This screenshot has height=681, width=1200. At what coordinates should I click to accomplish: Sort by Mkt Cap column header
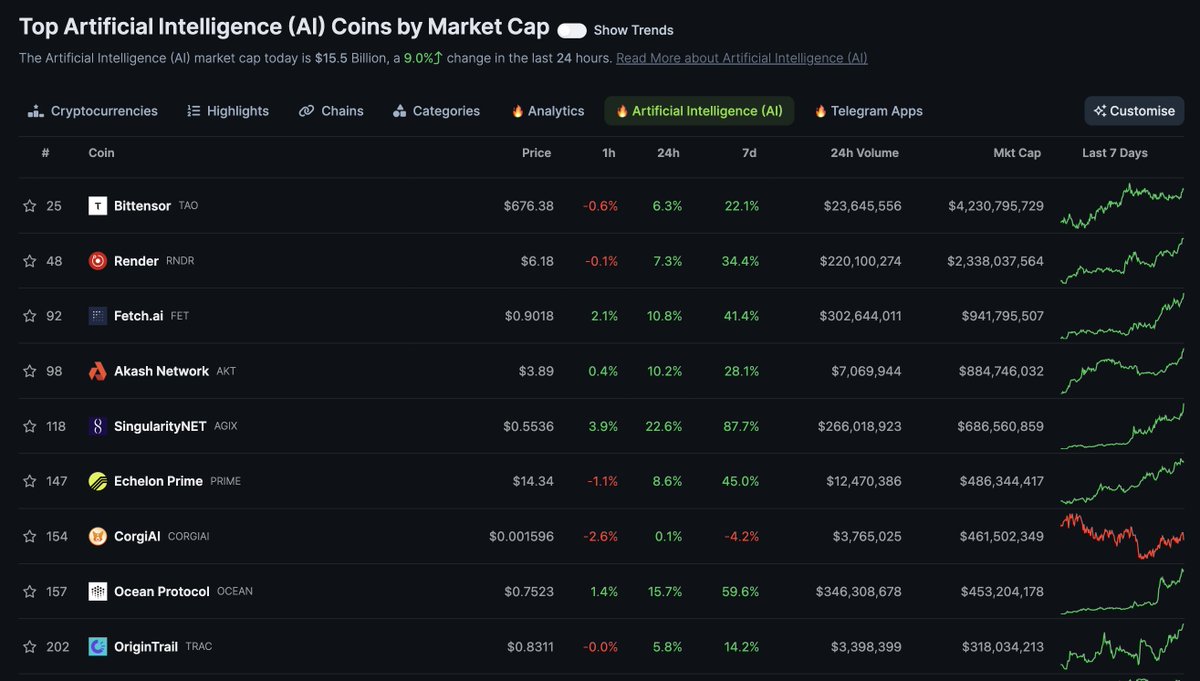1017,153
